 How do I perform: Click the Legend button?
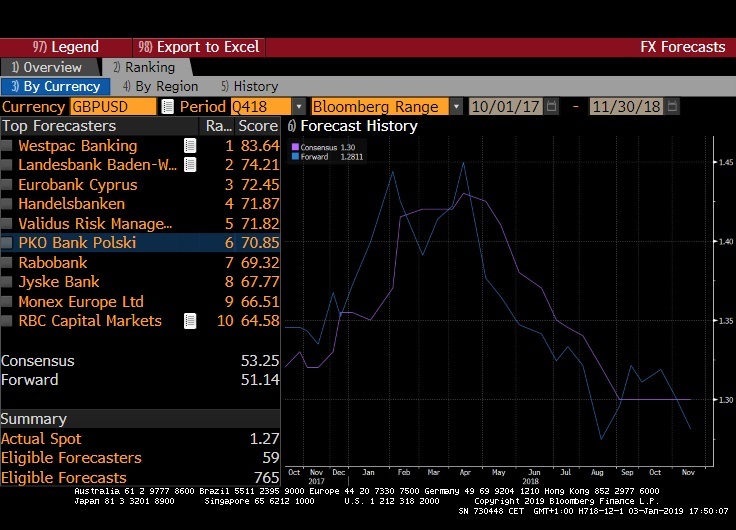(x=66, y=47)
